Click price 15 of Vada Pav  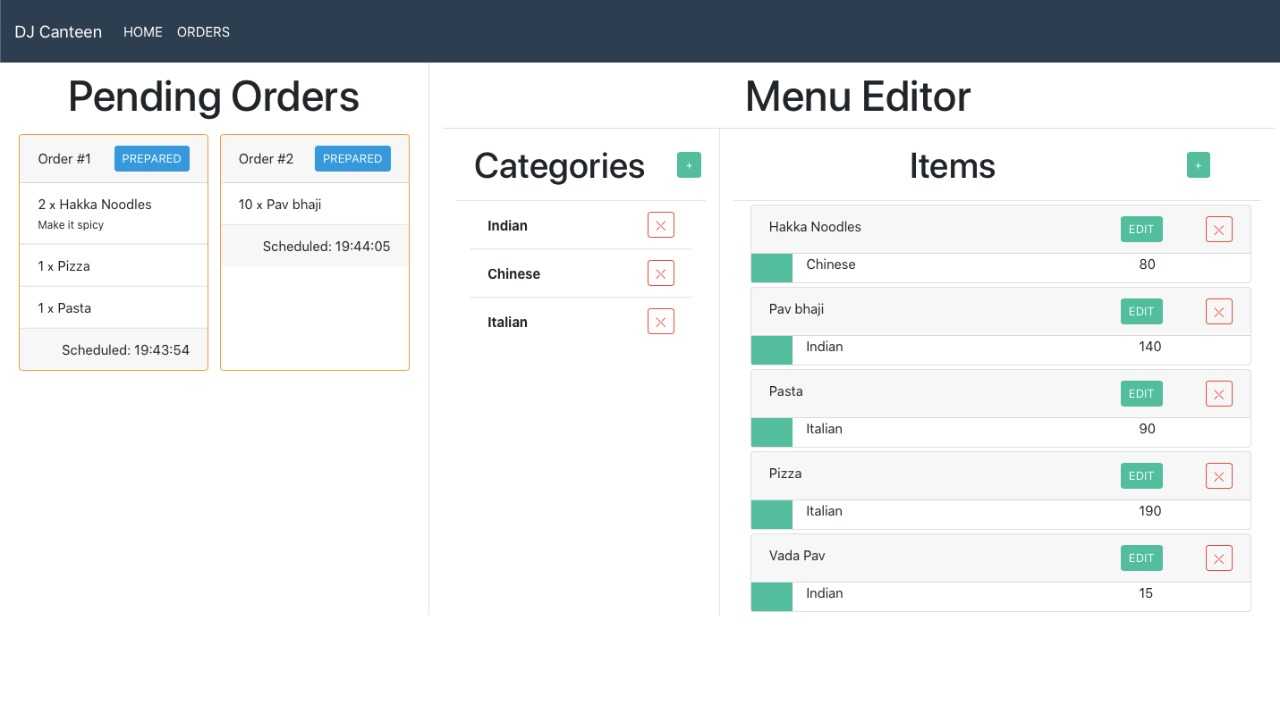coord(1146,593)
